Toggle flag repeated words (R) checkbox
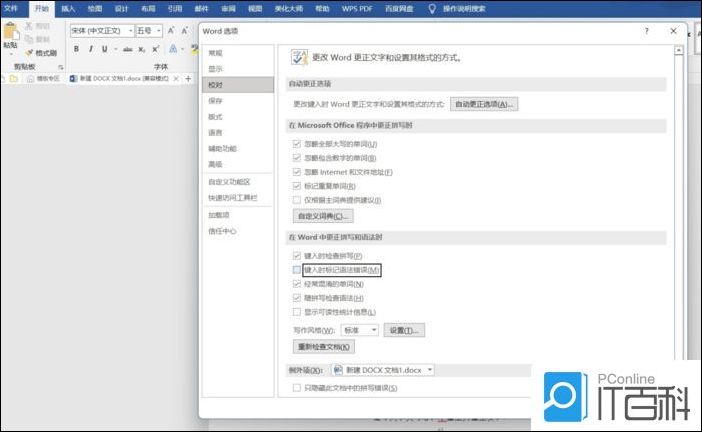The image size is (702, 432). 296,186
